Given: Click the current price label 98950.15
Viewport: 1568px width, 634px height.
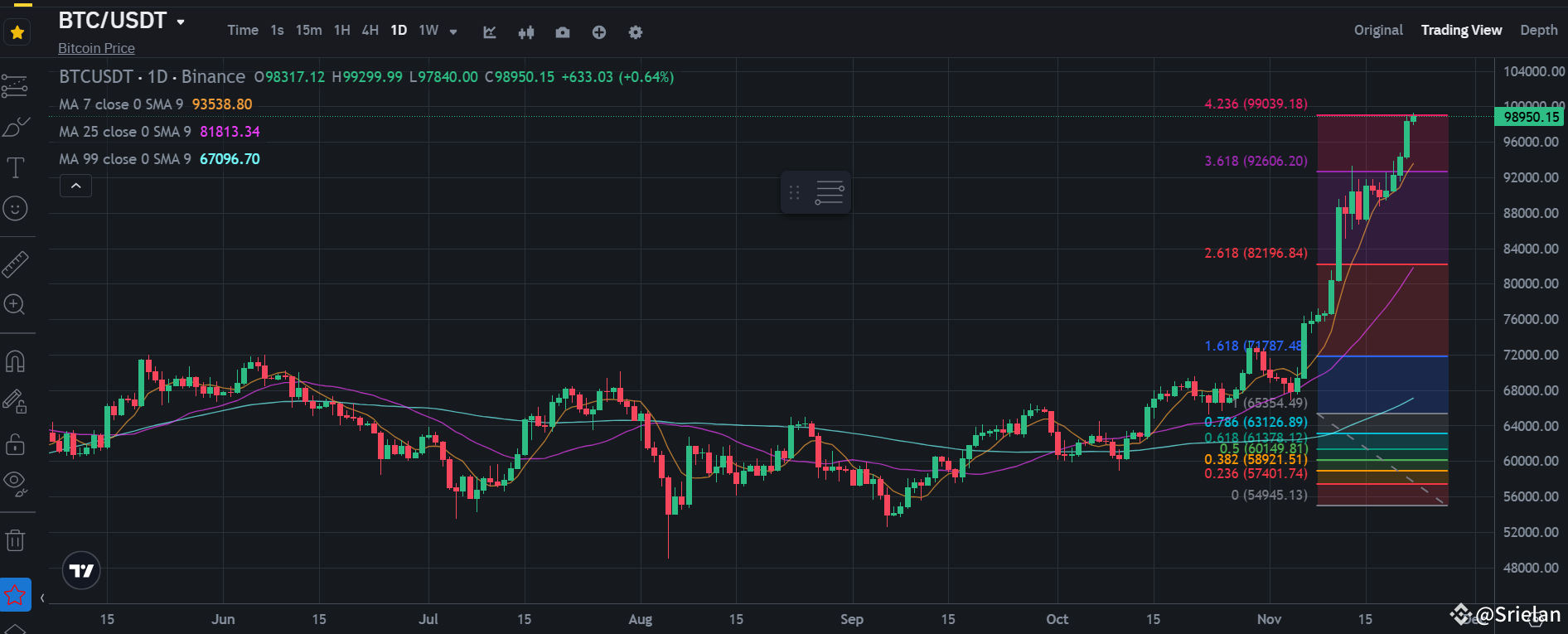Looking at the screenshot, I should click(1531, 117).
